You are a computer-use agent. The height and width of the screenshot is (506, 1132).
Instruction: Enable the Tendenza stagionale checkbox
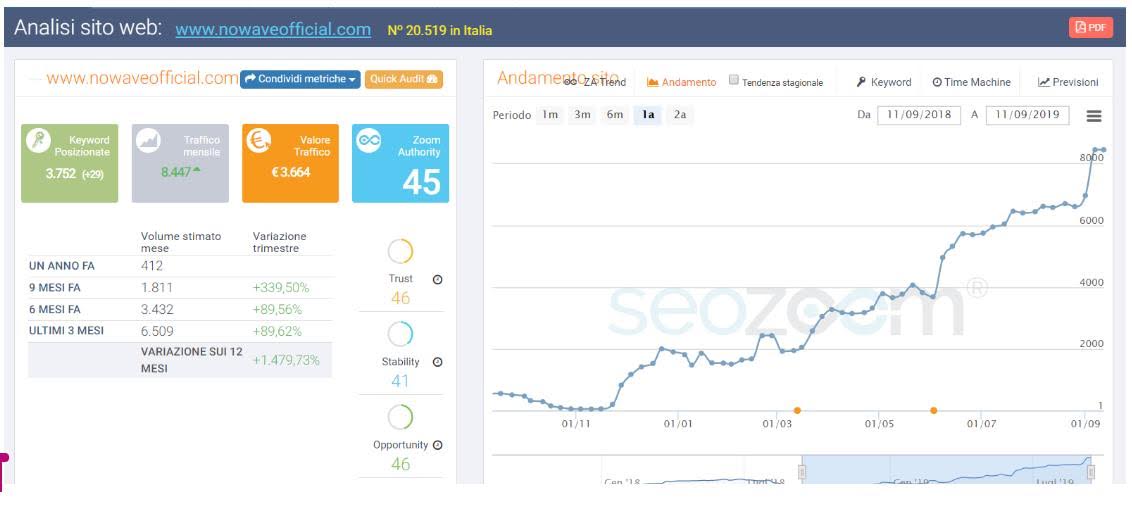734,81
